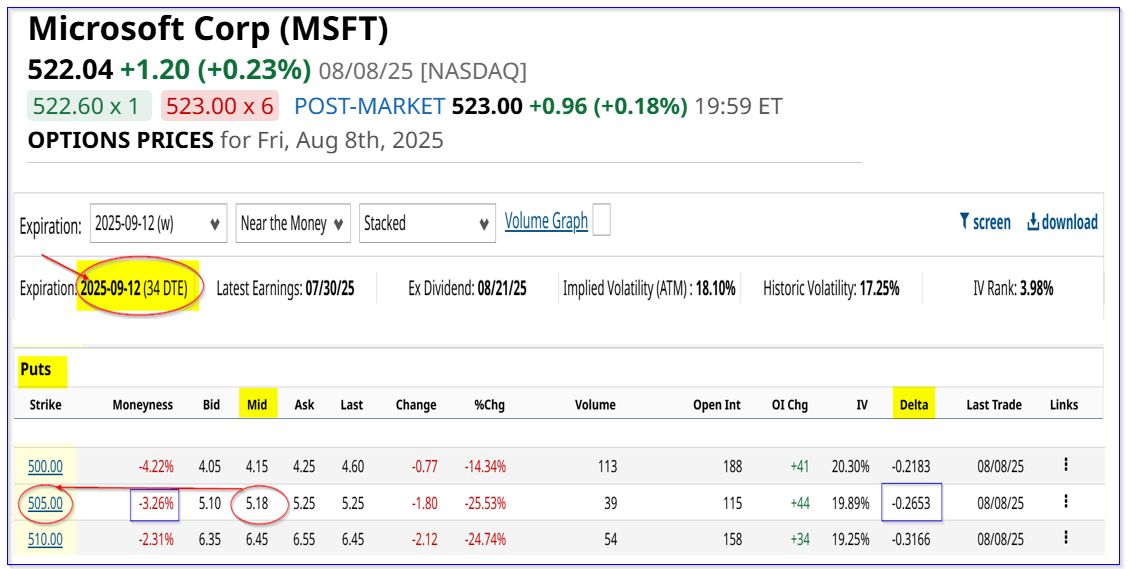Click the volume value 113

[x=607, y=466]
